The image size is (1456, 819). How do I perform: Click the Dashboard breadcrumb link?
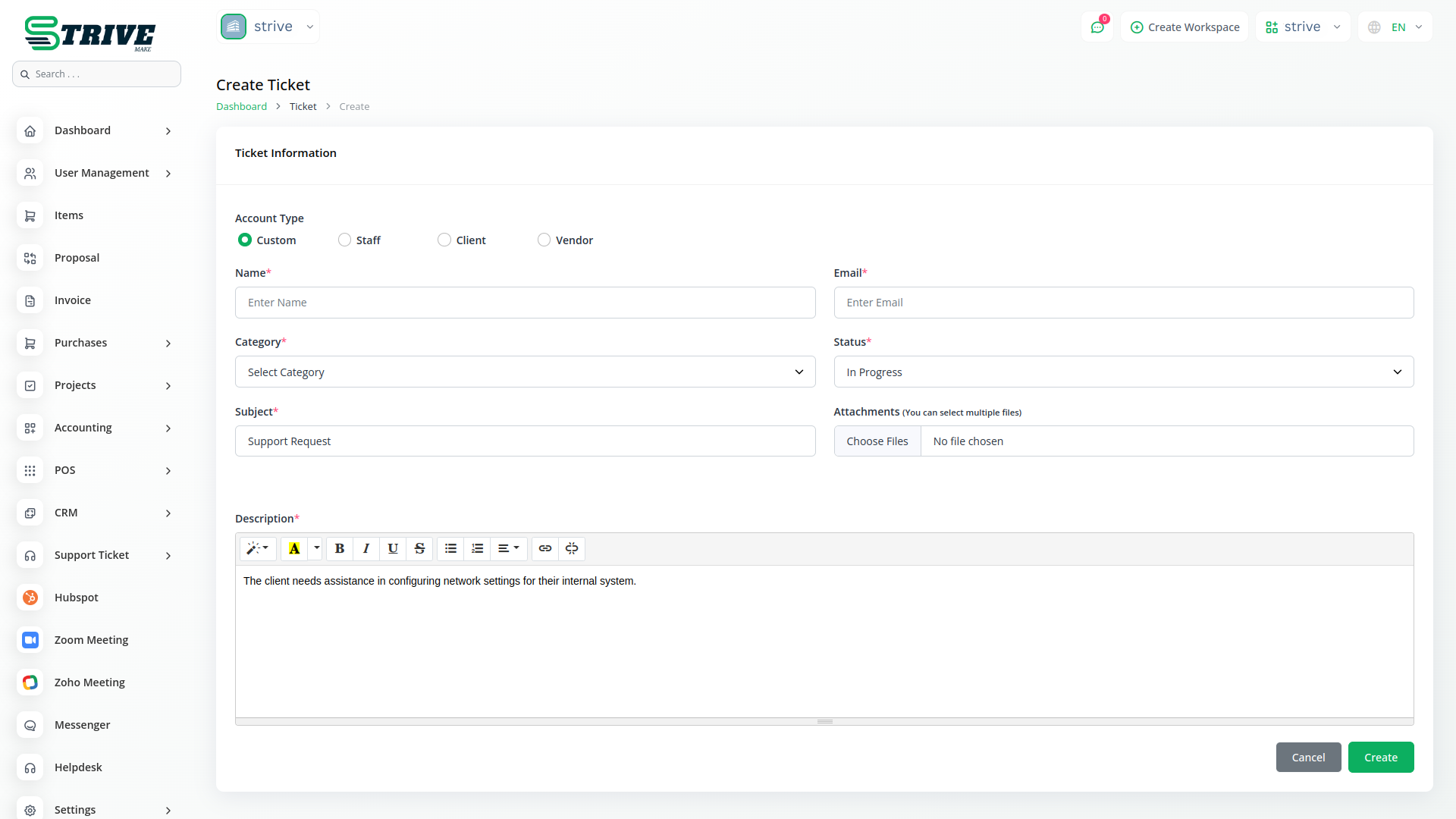tap(241, 106)
